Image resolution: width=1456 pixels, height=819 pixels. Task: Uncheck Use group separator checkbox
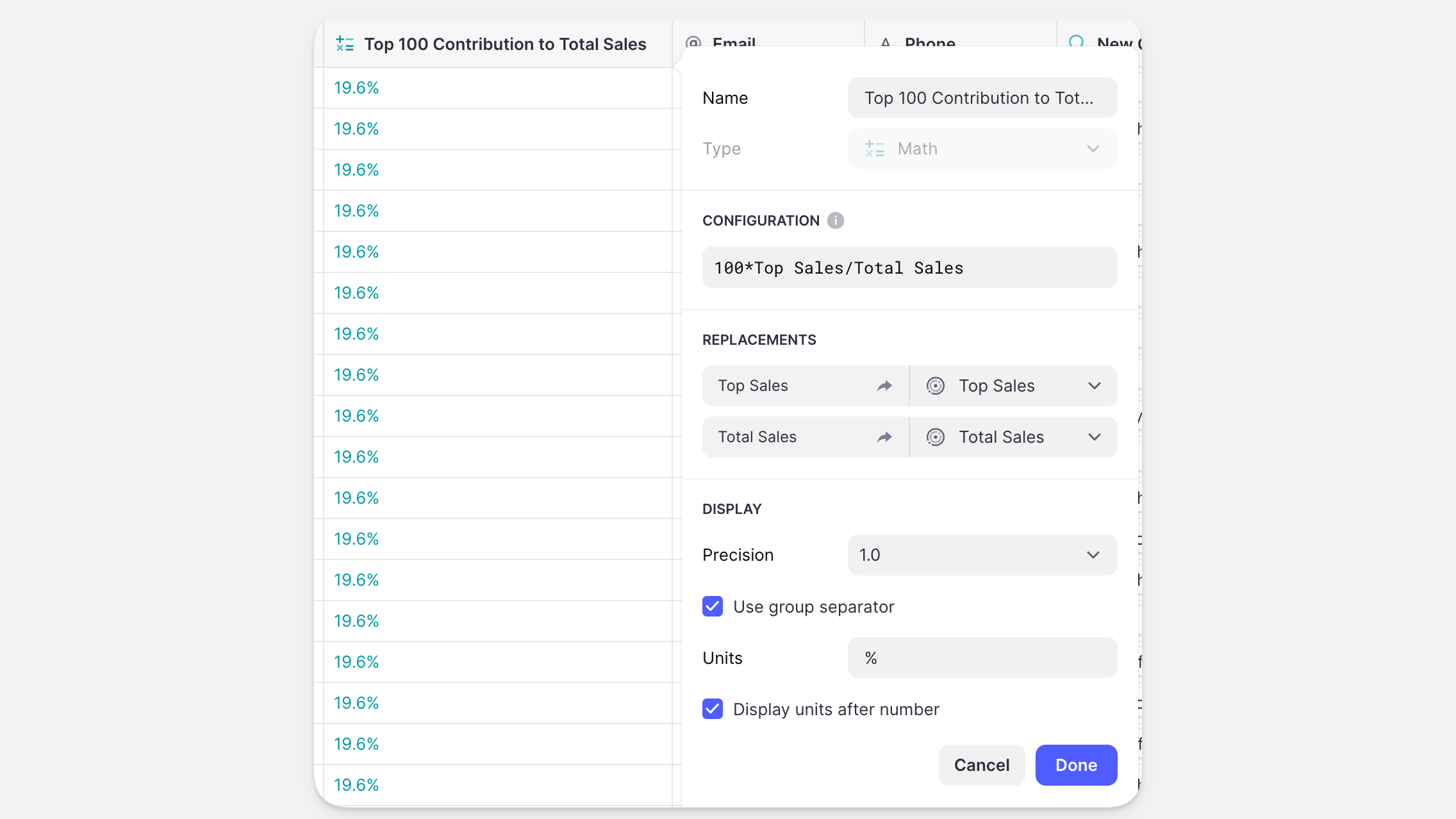[x=713, y=606]
